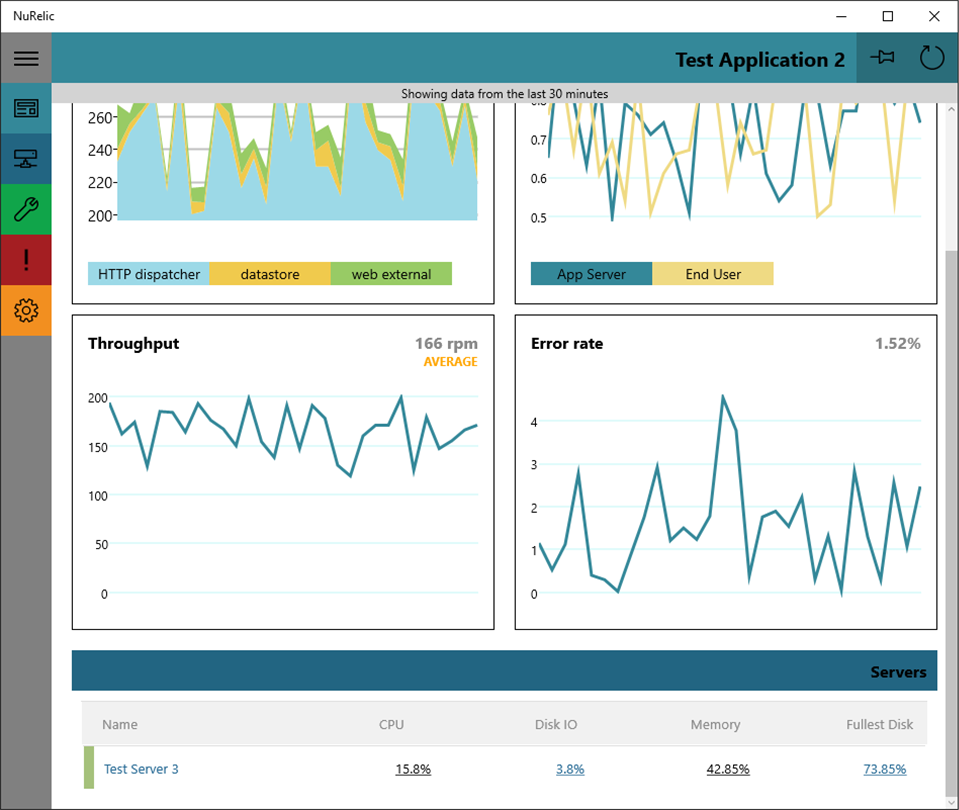Open the Test Server 3 link
This screenshot has width=959, height=810.
[141, 769]
